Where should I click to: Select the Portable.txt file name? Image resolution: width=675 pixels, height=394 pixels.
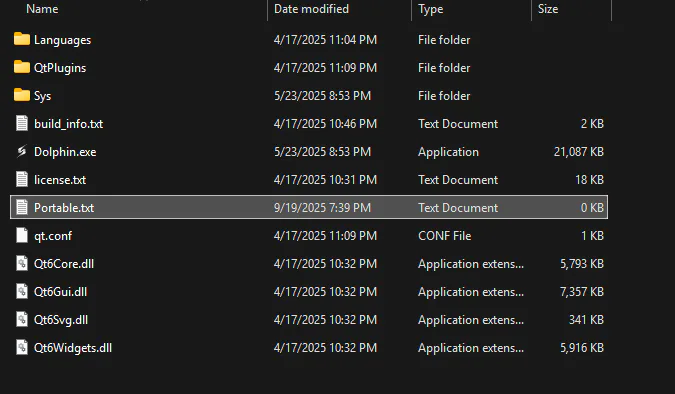coord(64,208)
